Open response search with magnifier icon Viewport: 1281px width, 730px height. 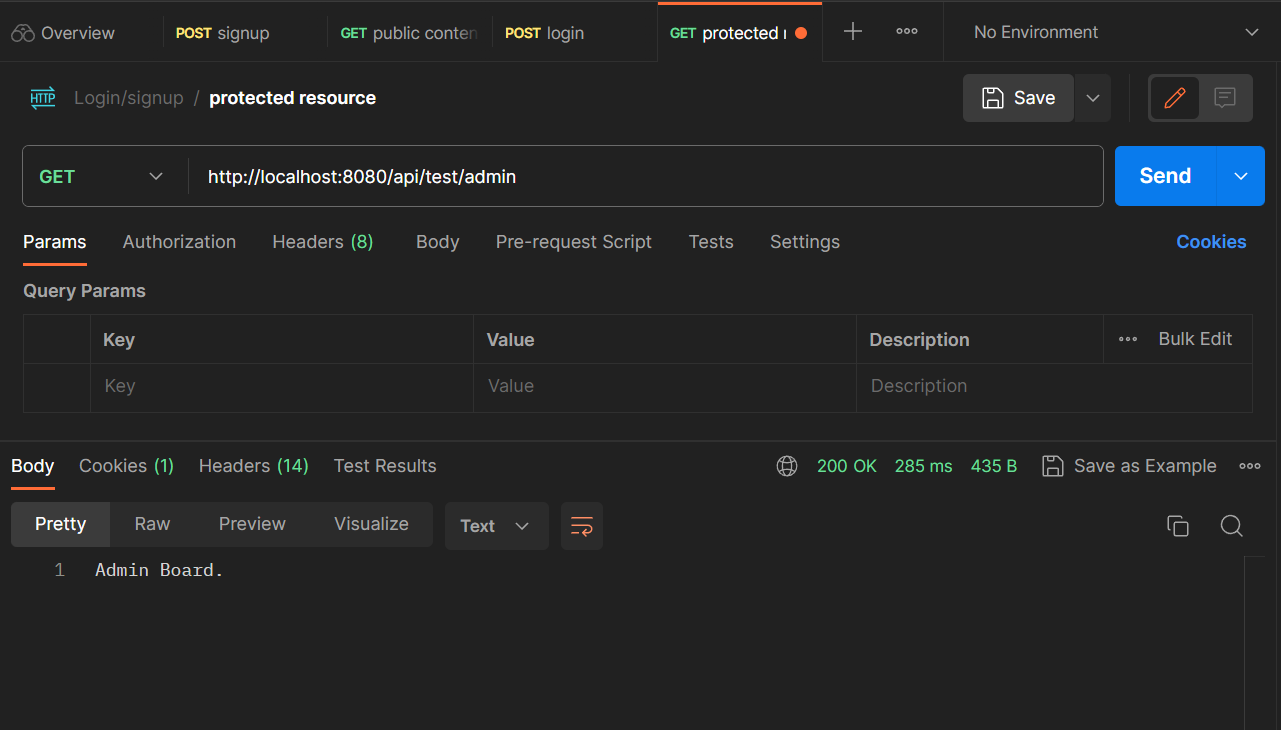1231,525
